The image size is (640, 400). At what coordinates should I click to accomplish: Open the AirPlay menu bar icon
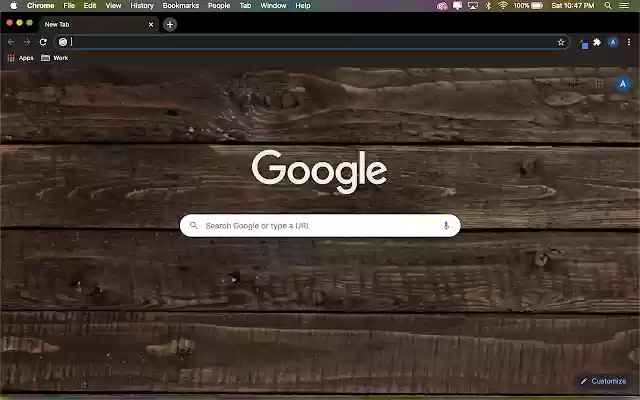point(473,6)
